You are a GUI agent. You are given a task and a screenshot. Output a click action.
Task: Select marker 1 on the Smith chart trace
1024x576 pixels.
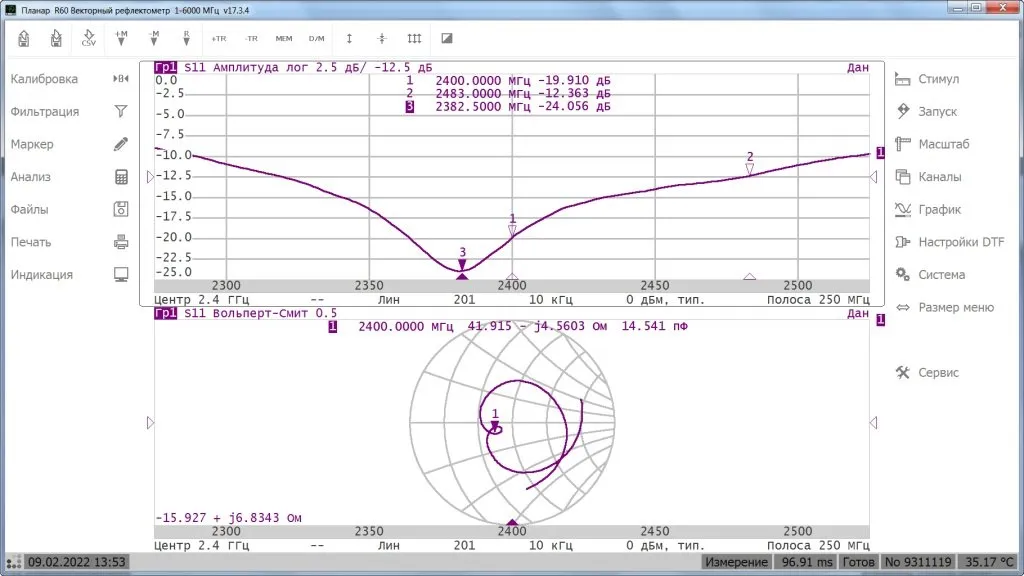tap(495, 426)
